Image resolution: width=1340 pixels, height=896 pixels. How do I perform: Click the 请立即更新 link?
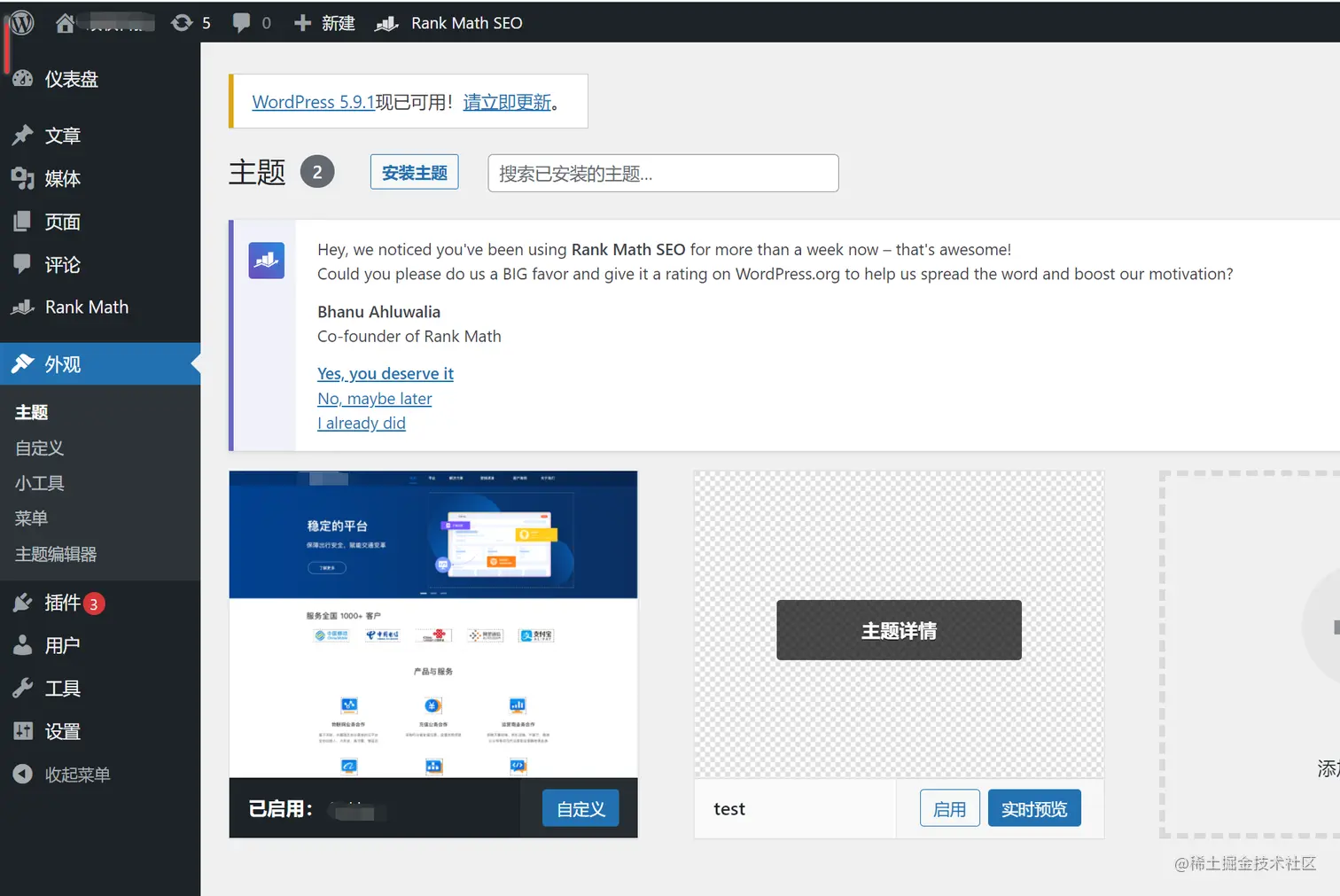pyautogui.click(x=507, y=102)
